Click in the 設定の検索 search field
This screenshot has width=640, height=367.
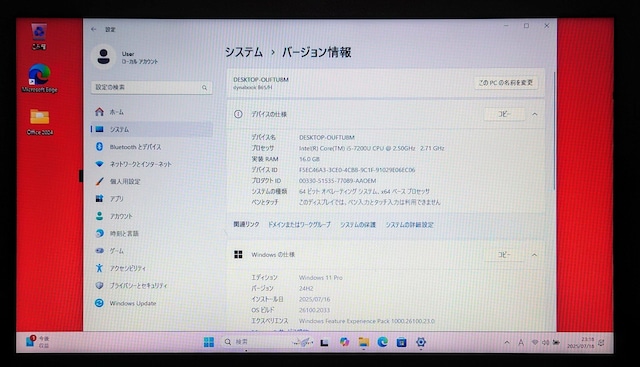click(x=151, y=87)
